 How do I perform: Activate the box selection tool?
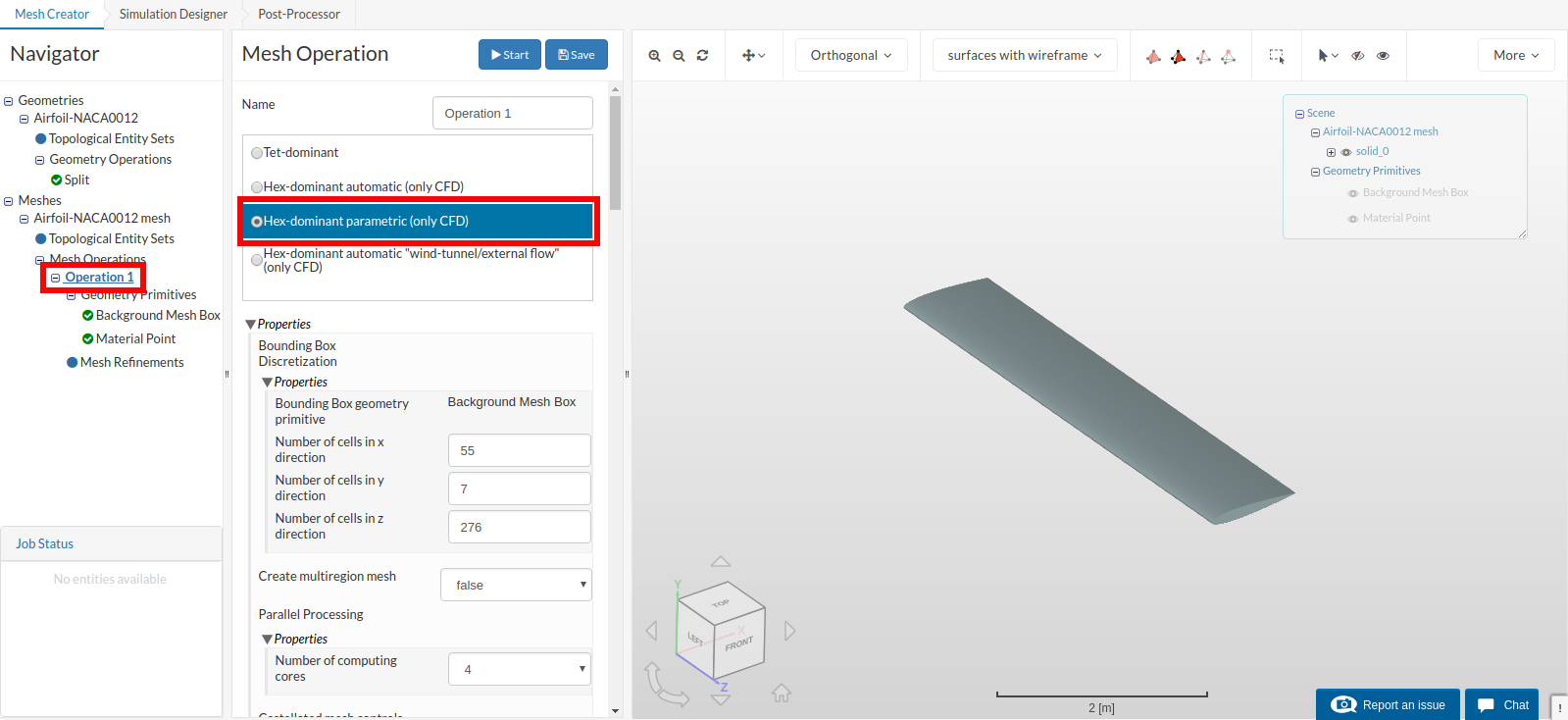coord(1277,56)
